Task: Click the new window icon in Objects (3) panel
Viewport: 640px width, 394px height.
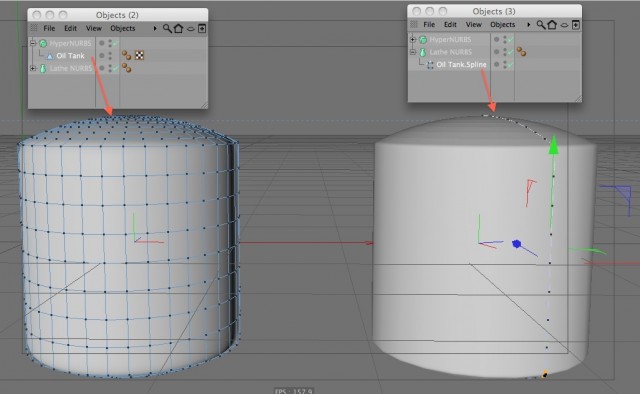Action: click(576, 25)
